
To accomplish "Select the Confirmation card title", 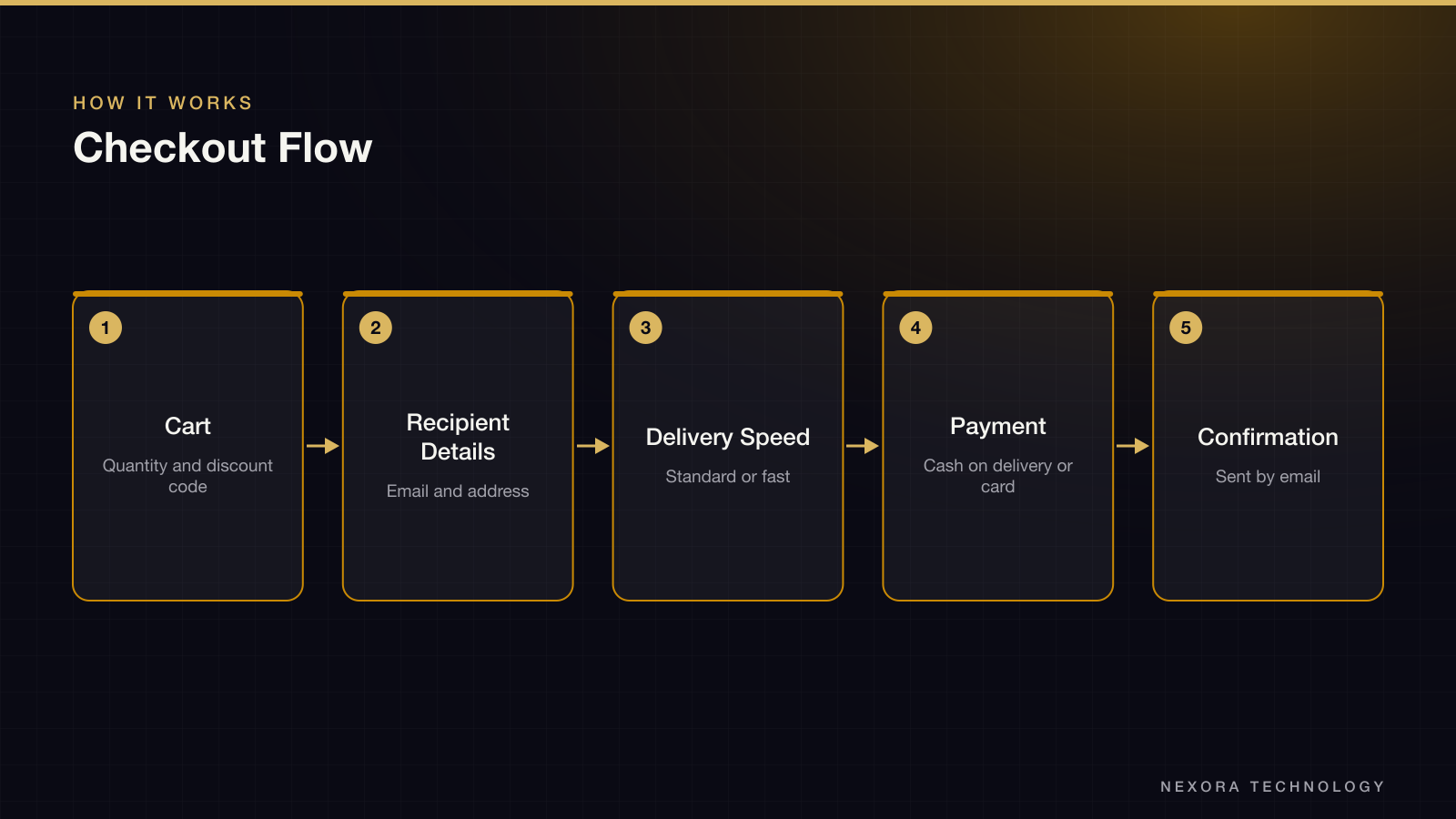I will tap(1268, 437).
